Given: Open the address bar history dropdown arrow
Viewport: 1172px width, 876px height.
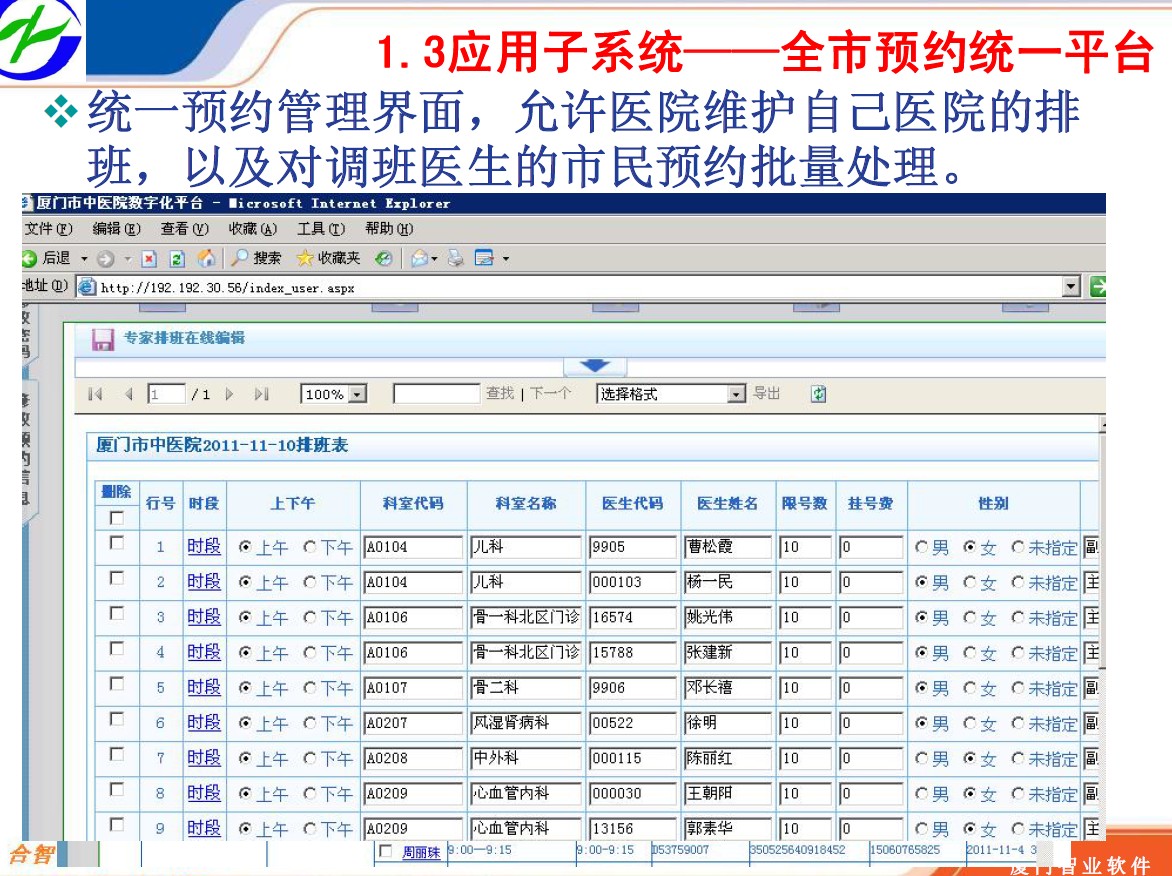Looking at the screenshot, I should pos(1071,288).
